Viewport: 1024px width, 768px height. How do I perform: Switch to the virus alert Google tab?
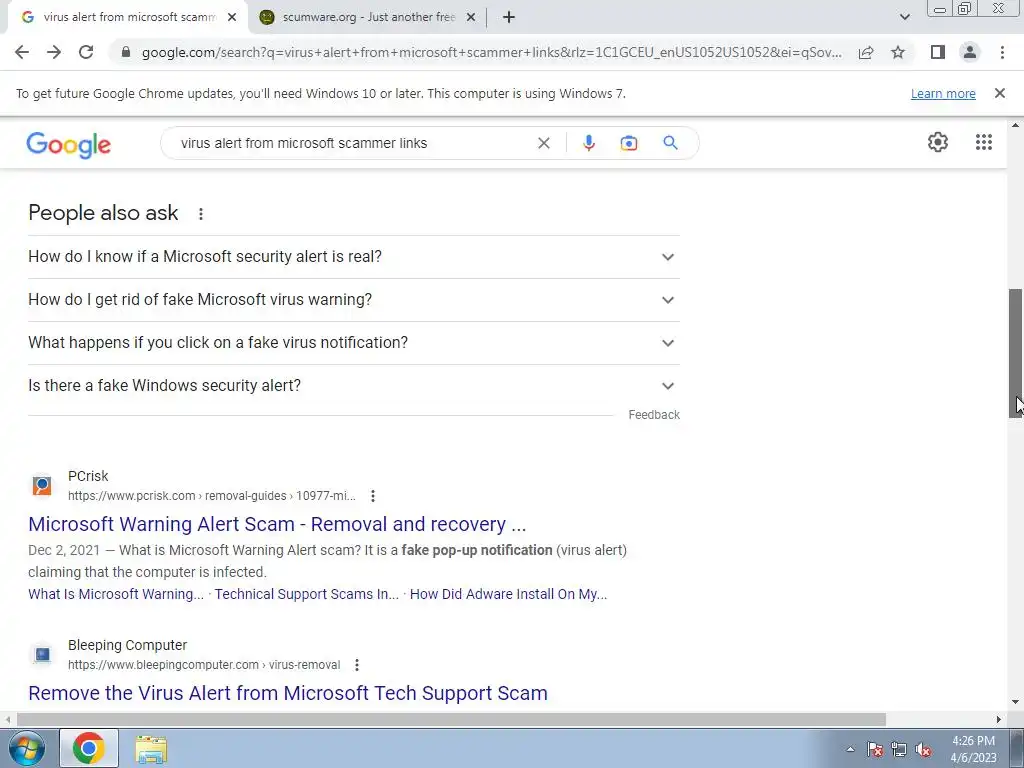pyautogui.click(x=128, y=18)
